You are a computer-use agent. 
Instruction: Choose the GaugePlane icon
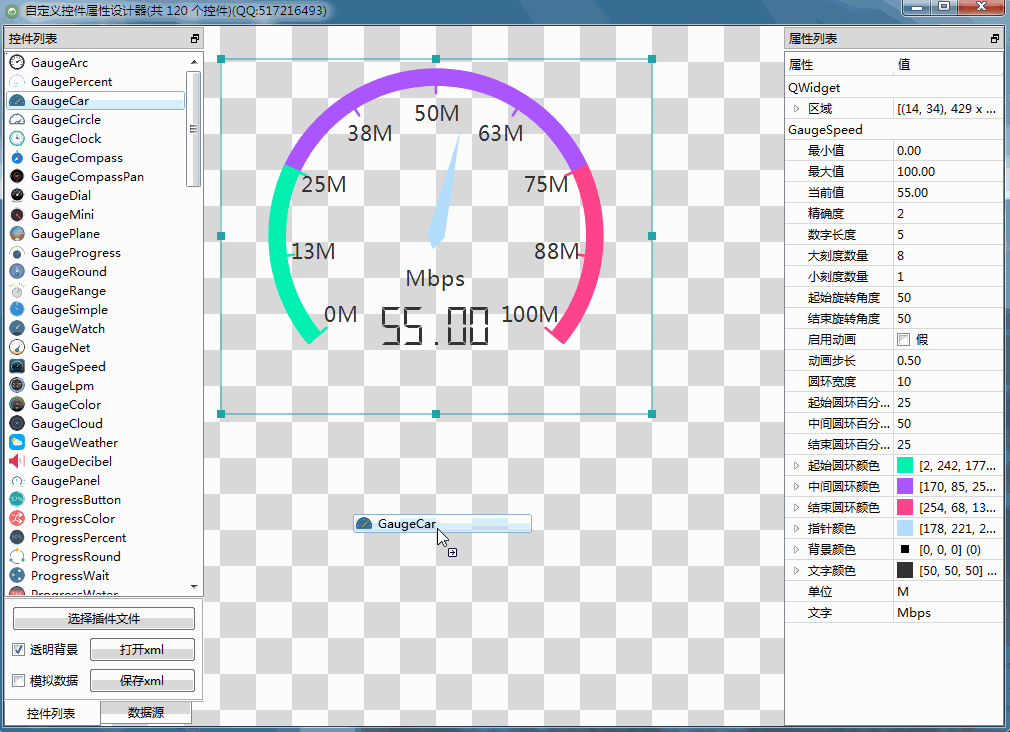pos(17,233)
